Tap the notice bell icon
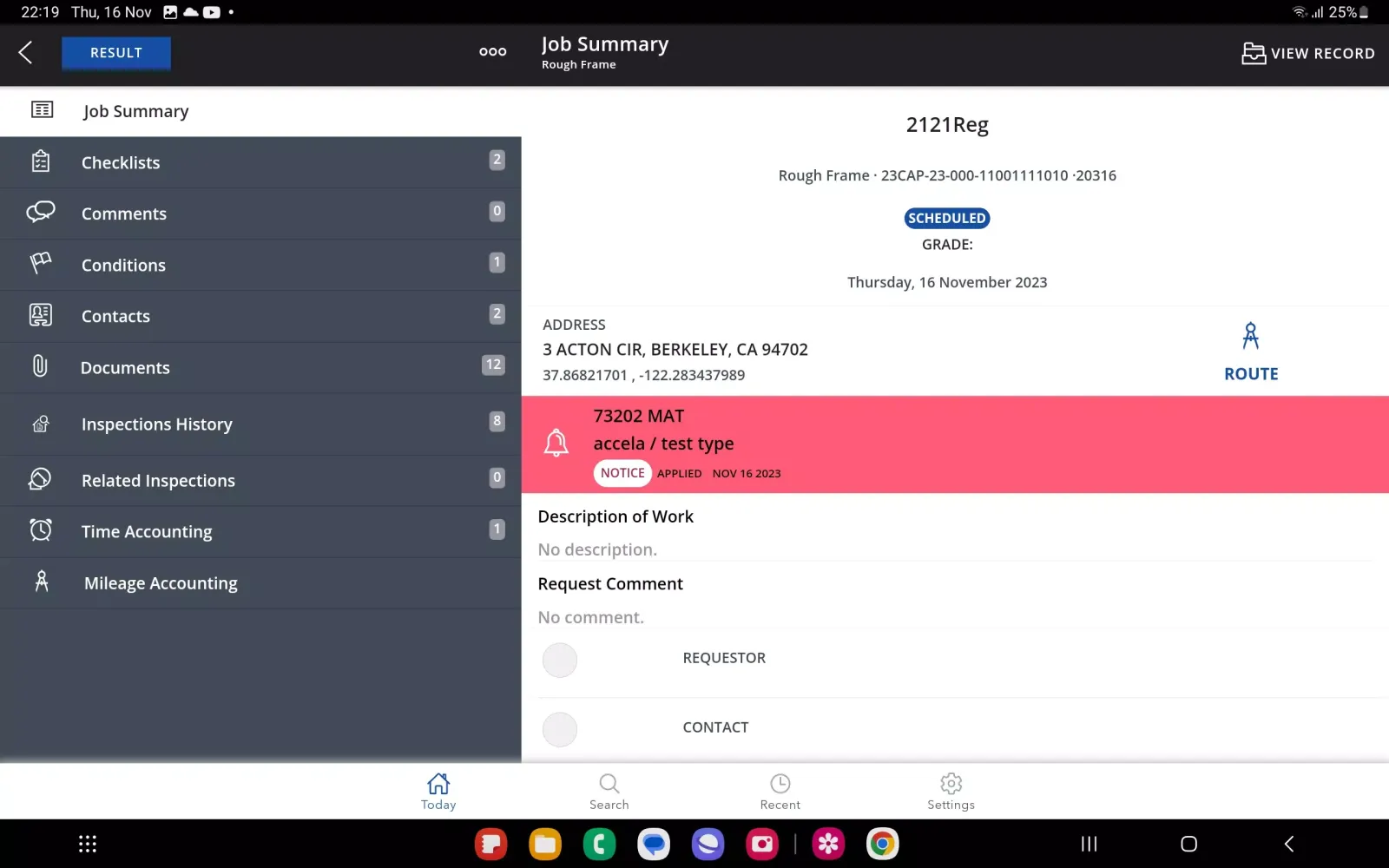 556,444
